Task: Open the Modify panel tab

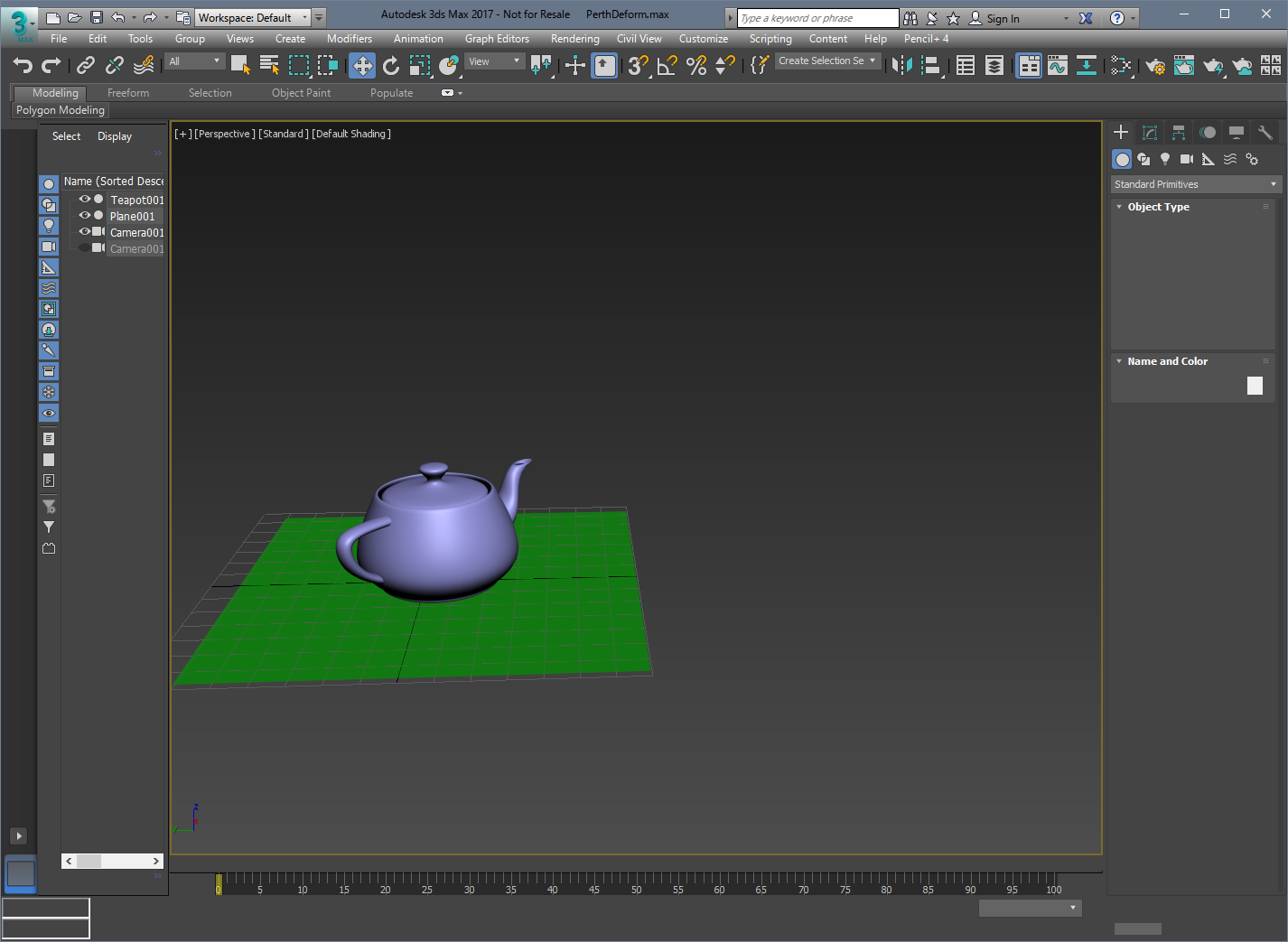Action: pos(1150,133)
